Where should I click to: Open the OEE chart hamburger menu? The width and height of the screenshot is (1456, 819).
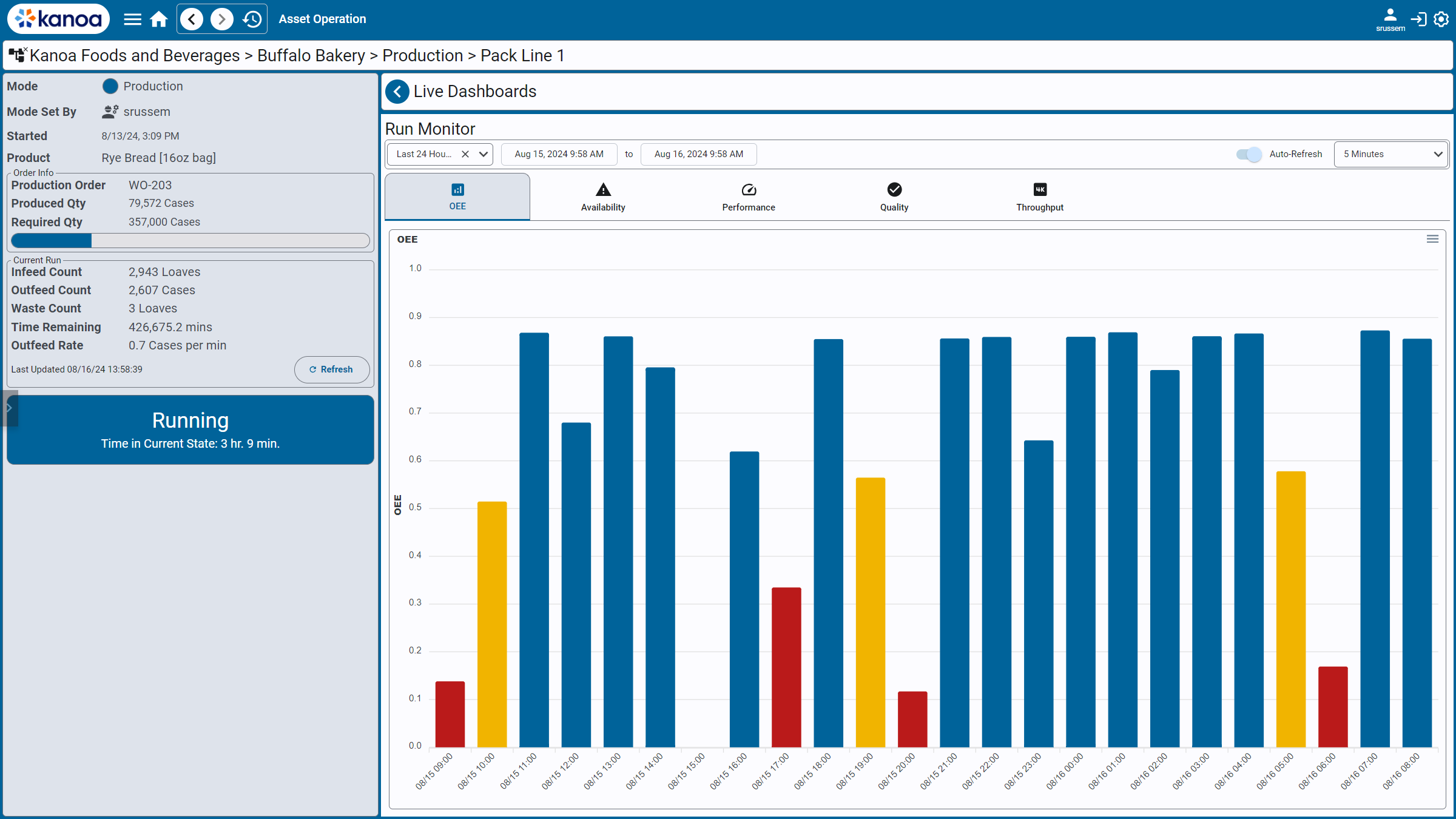point(1432,239)
